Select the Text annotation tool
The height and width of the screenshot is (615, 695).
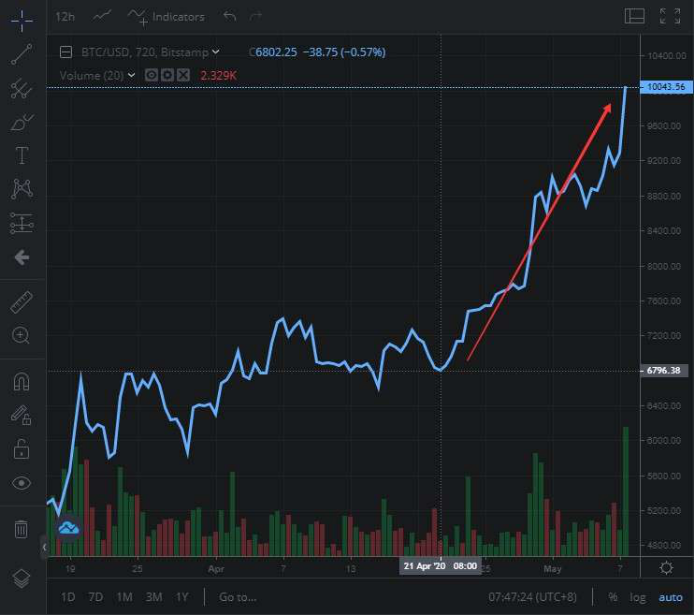click(x=21, y=156)
